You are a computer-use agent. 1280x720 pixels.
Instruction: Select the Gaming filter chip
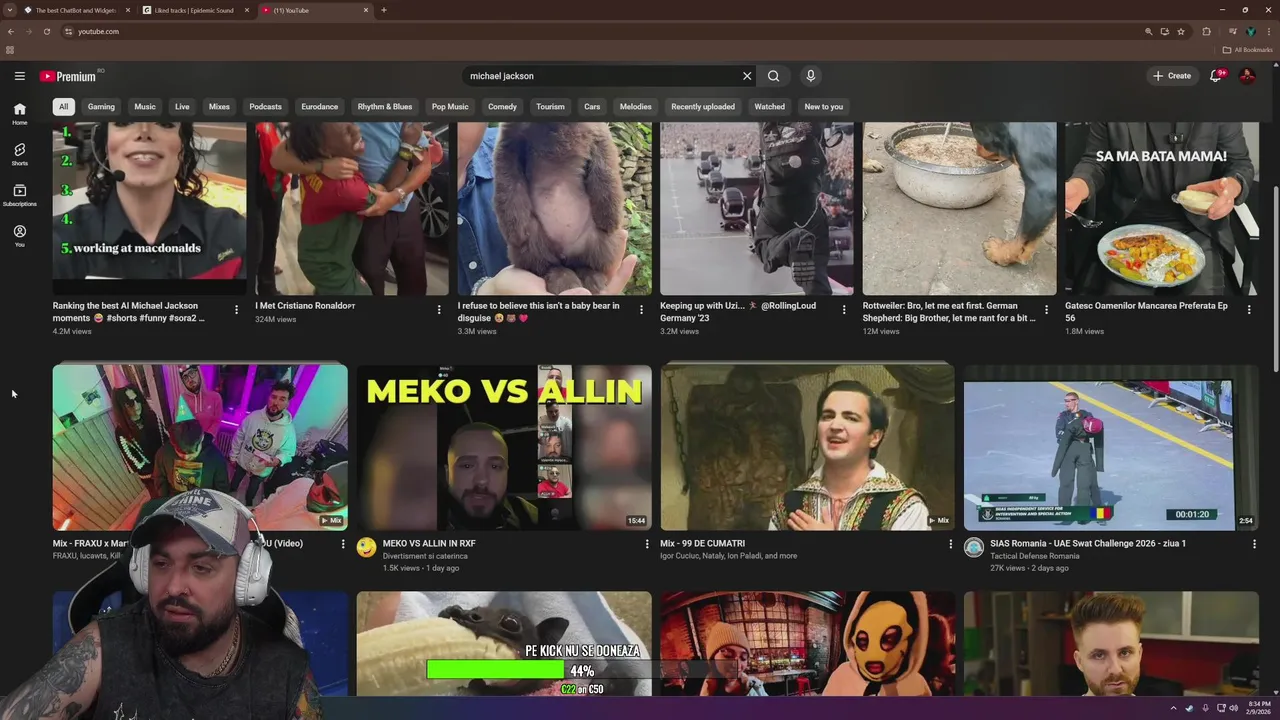click(101, 107)
